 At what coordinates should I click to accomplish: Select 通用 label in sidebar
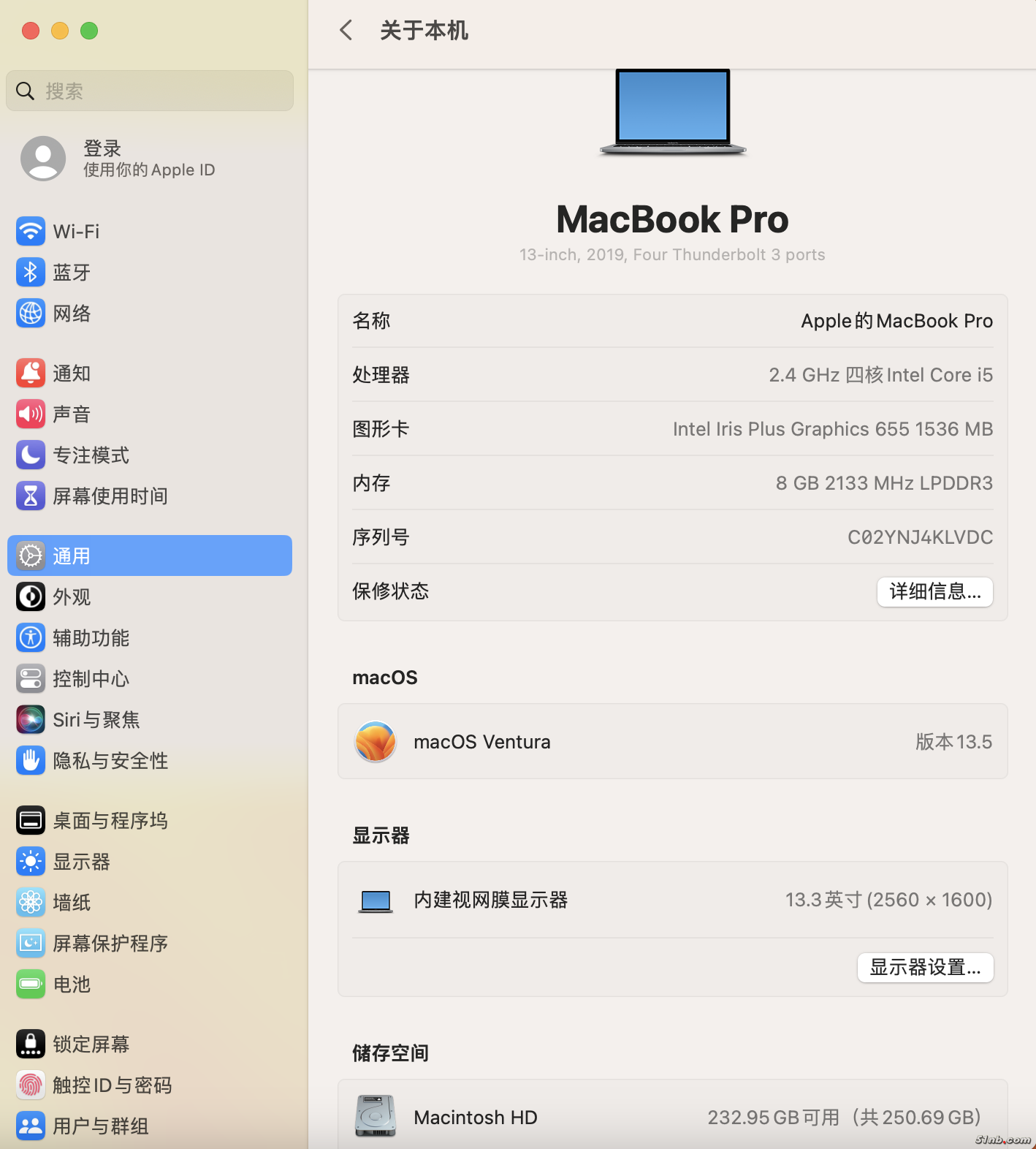pos(72,556)
